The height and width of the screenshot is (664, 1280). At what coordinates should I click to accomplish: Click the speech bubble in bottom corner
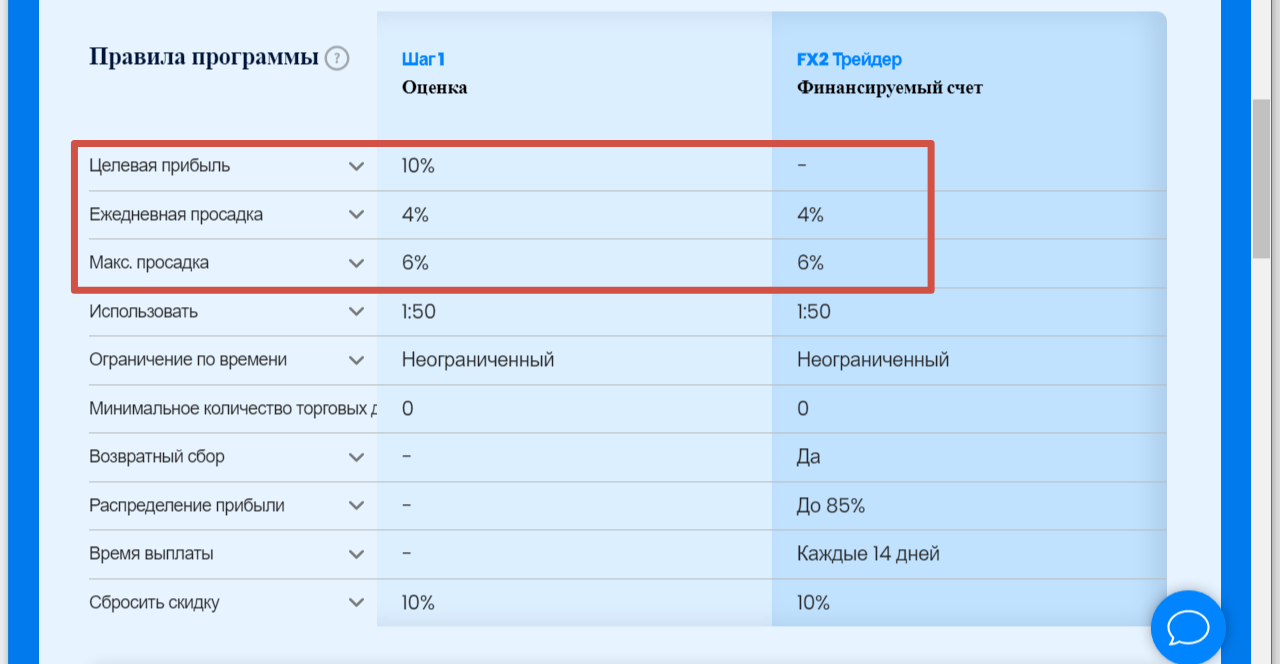[1188, 627]
